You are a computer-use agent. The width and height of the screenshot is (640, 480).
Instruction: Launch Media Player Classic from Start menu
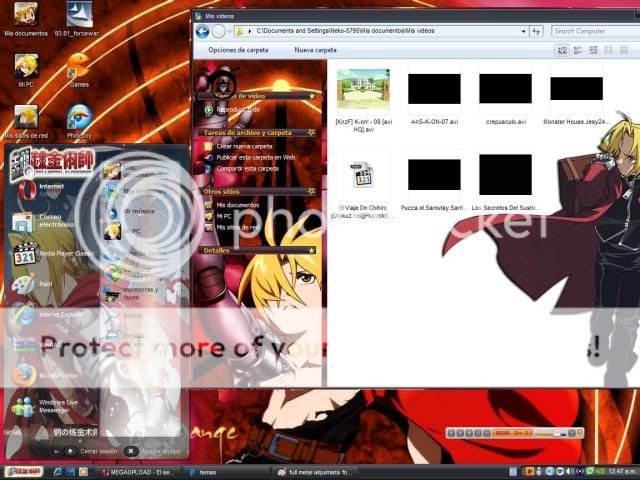(53, 254)
